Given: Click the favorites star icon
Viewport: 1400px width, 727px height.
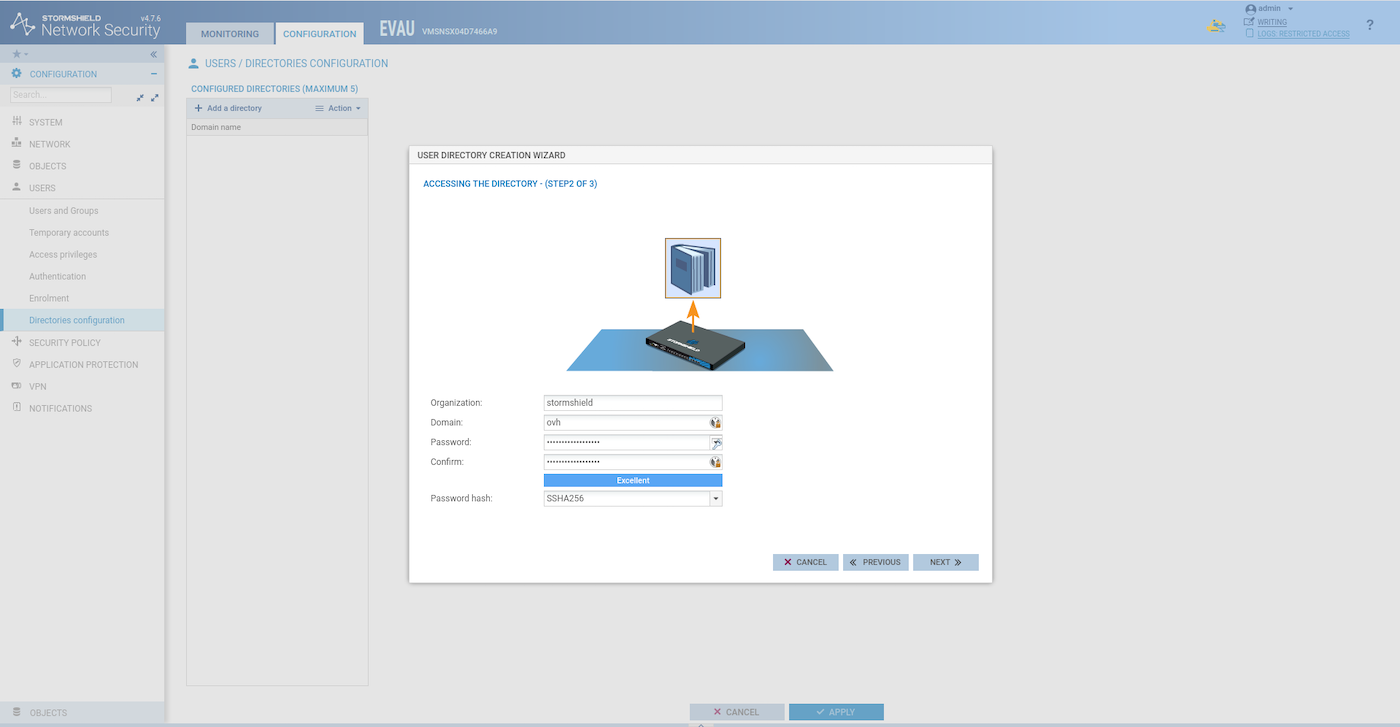Looking at the screenshot, I should pyautogui.click(x=16, y=54).
